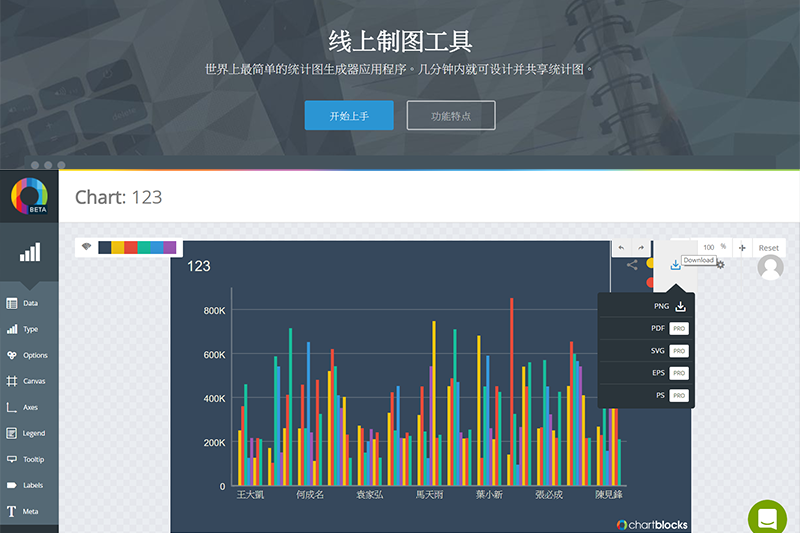Click the redo arrow icon
800x533 pixels.
pyautogui.click(x=641, y=248)
